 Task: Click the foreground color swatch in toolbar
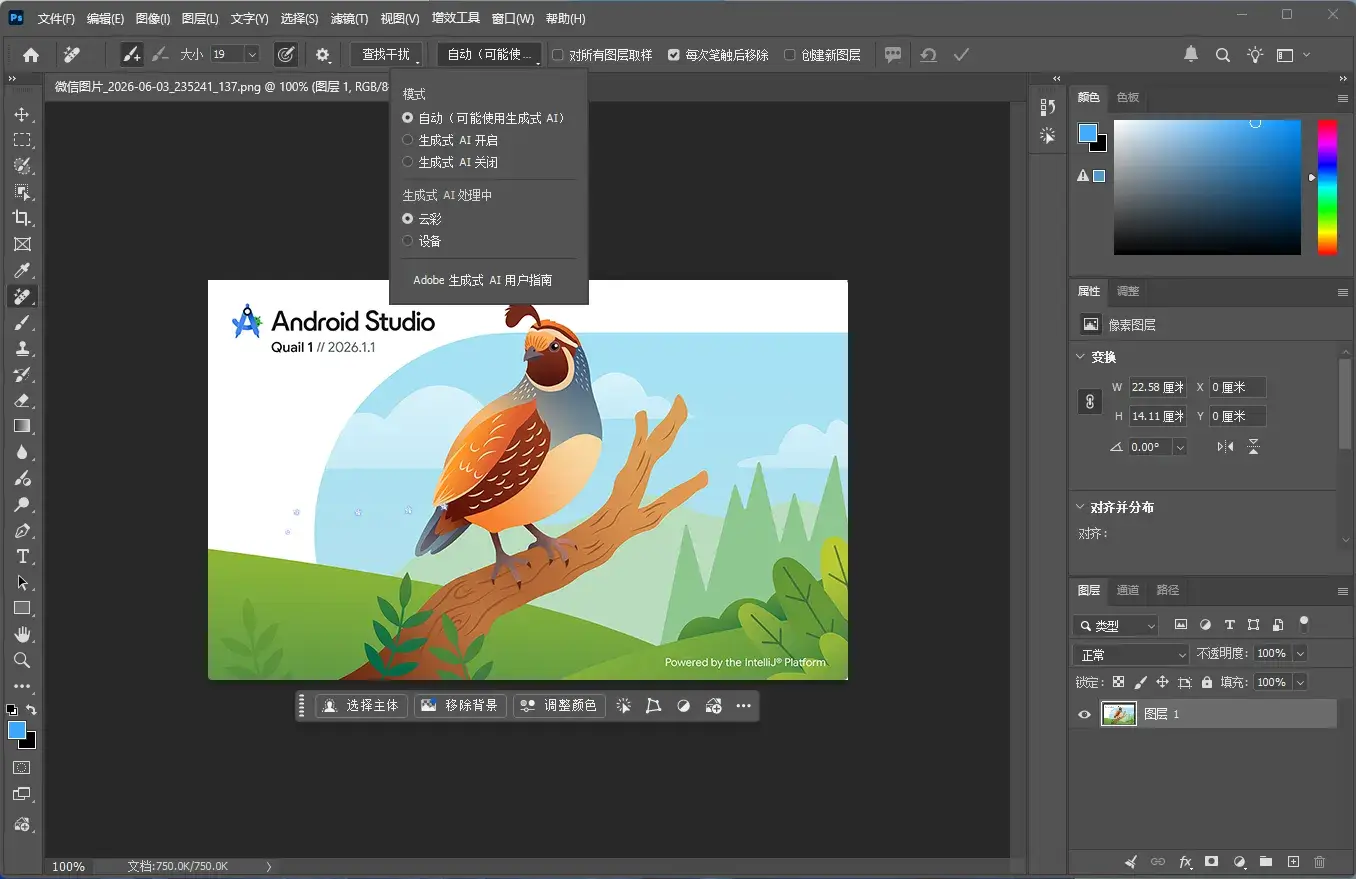pyautogui.click(x=17, y=730)
